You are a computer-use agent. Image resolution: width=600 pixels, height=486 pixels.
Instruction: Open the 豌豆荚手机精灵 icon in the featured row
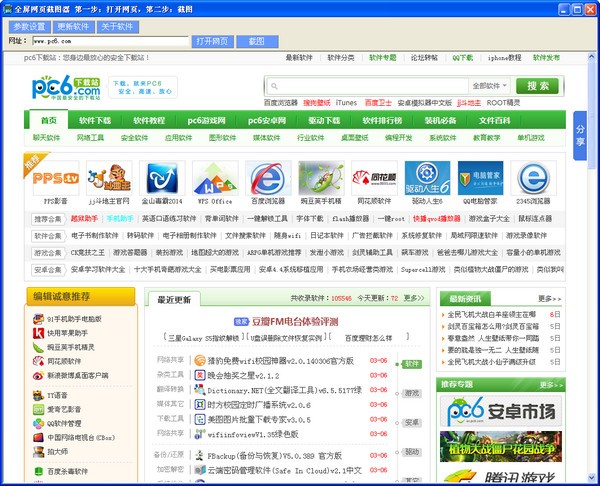pyautogui.click(x=321, y=178)
